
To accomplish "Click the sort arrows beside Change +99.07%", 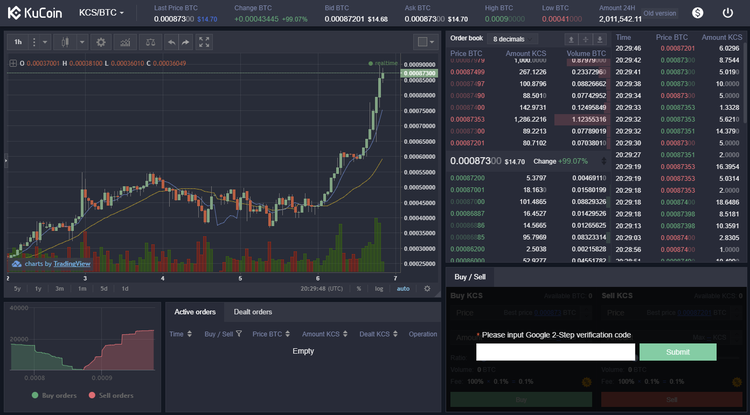I will [604, 161].
